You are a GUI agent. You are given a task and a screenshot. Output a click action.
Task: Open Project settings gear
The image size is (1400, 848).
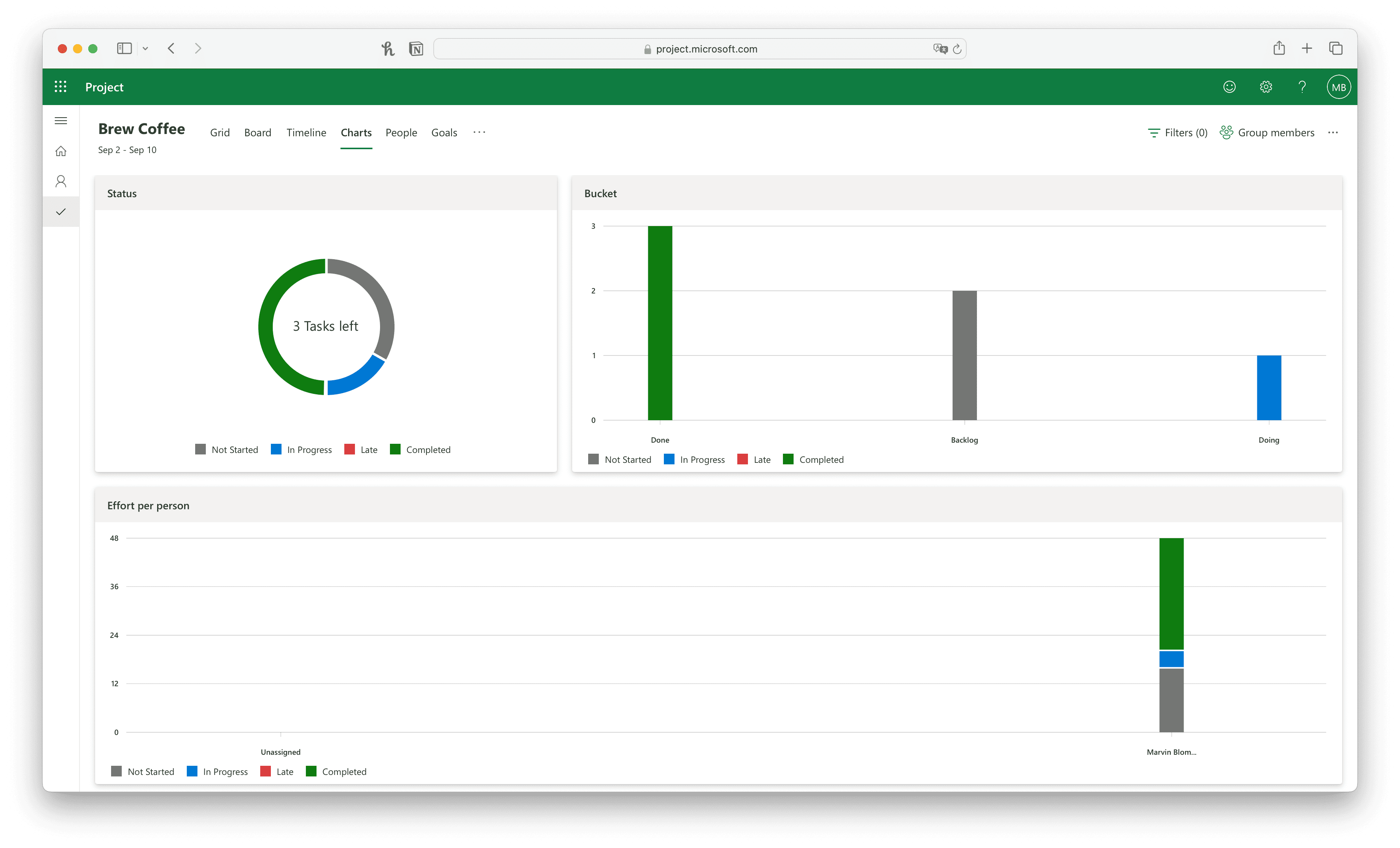(x=1265, y=86)
